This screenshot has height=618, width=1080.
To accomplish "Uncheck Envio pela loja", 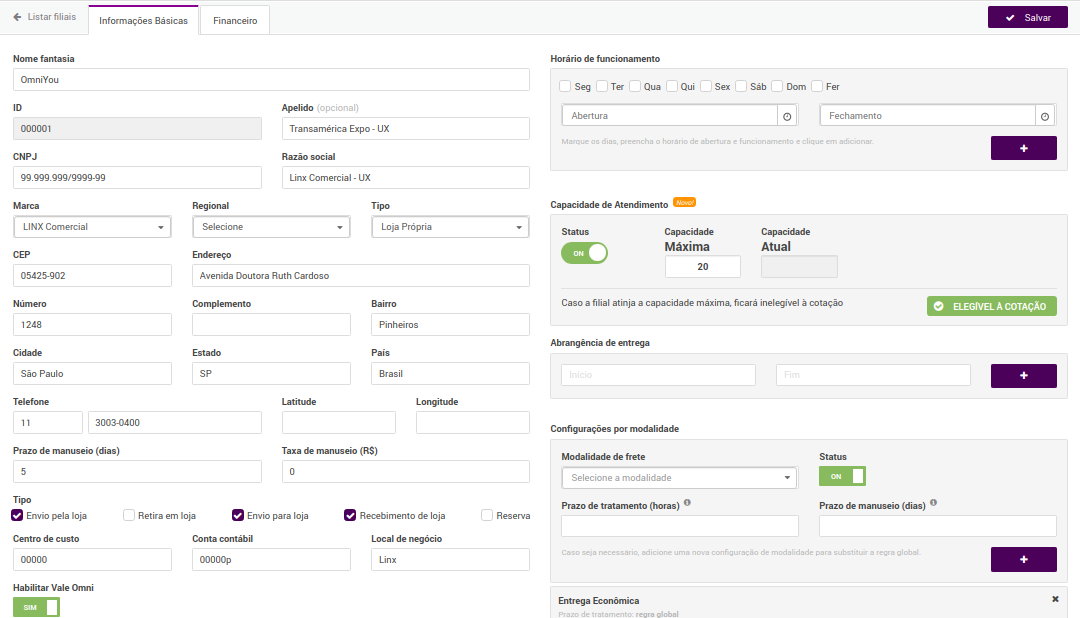I will coord(17,515).
